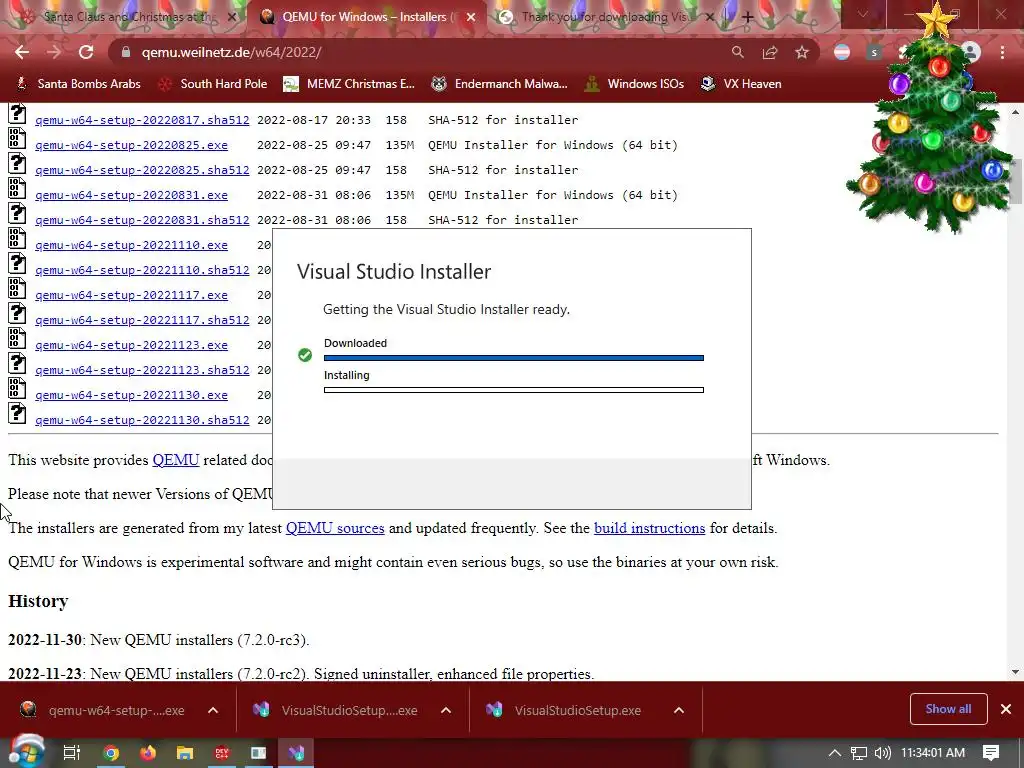Open Chrome's three-dot menu
The image size is (1024, 768).
1002,52
